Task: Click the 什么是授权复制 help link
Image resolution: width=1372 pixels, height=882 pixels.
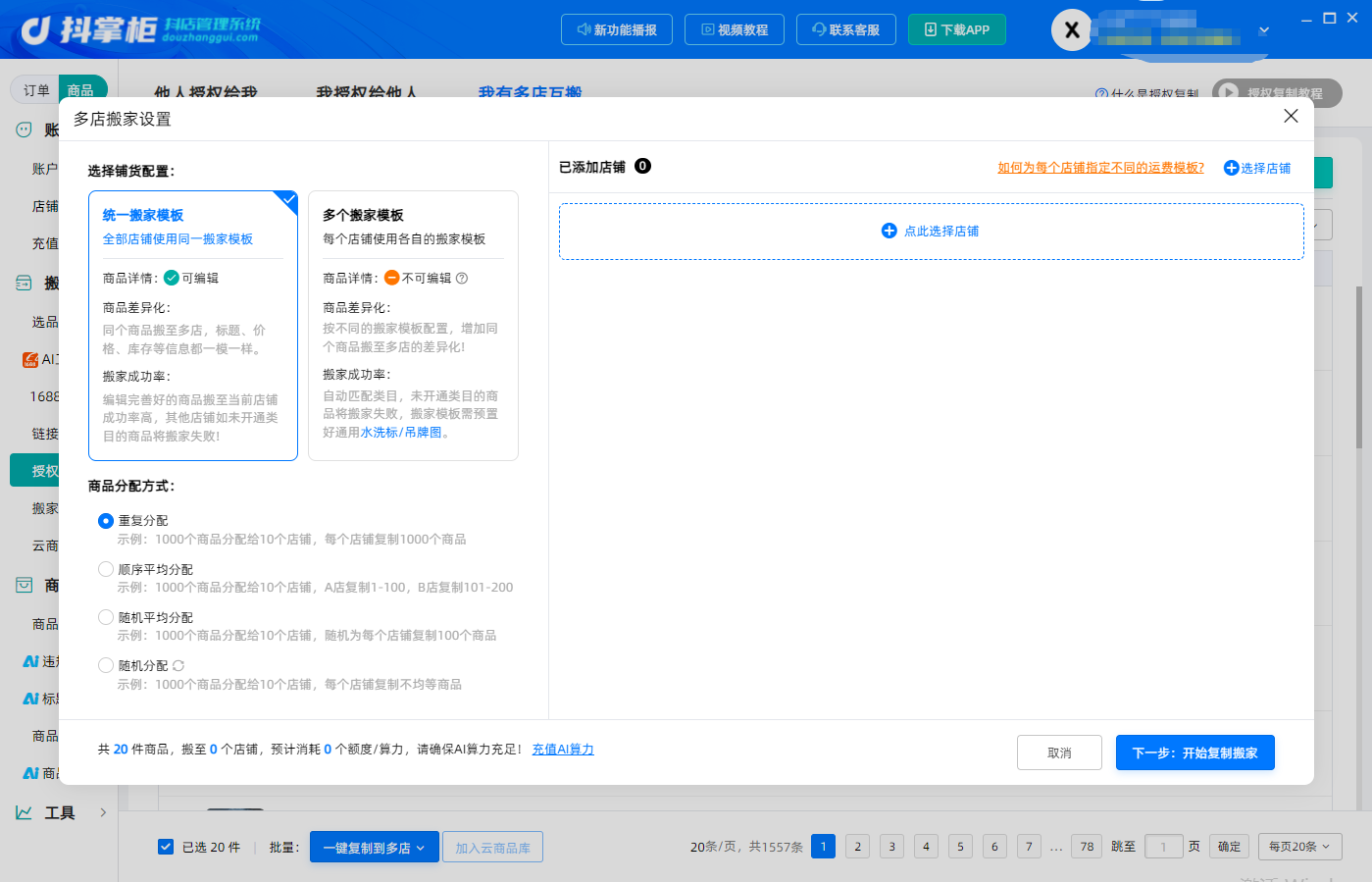Action: pyautogui.click(x=1147, y=94)
